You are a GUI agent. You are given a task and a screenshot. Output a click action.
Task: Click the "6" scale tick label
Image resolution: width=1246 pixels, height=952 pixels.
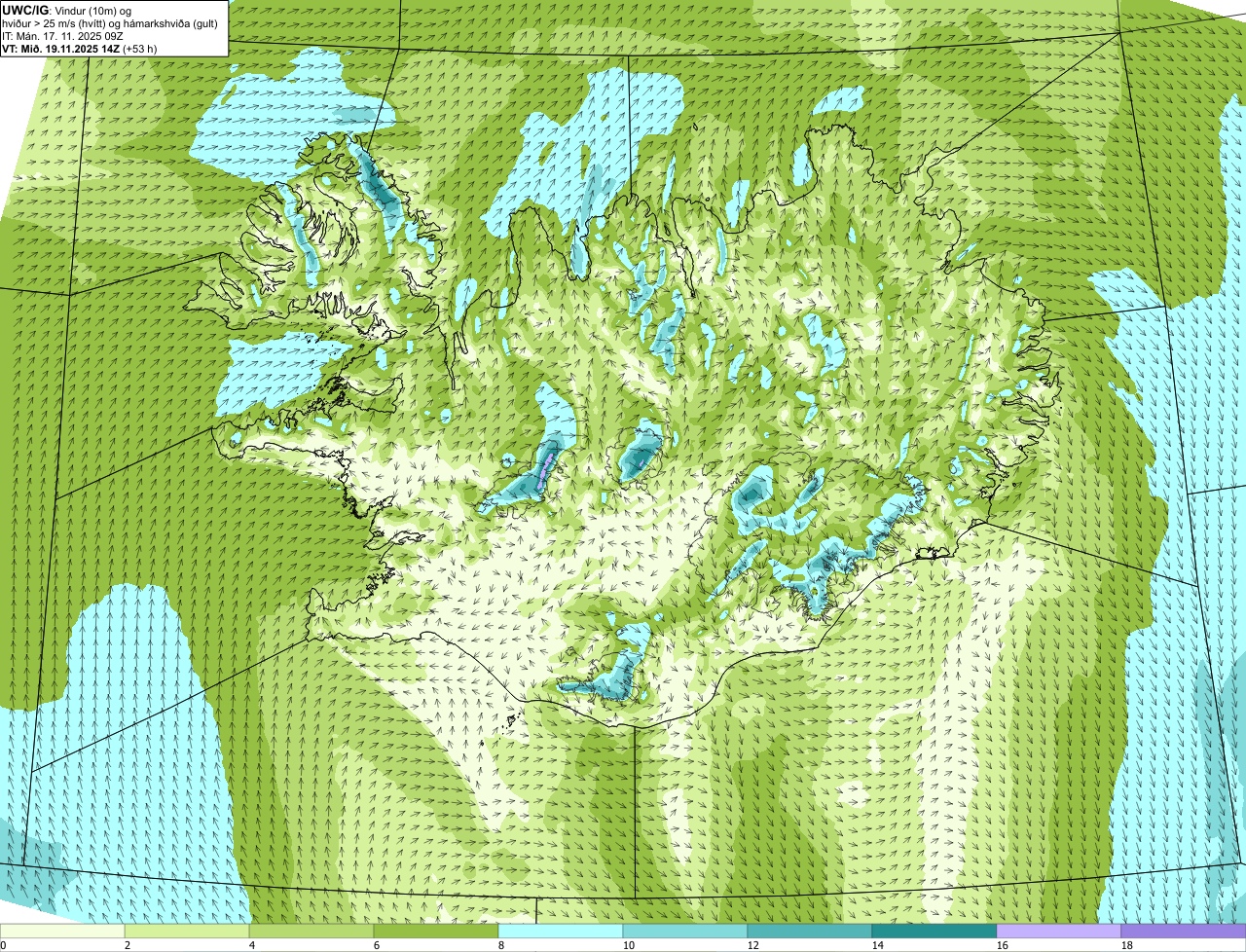[377, 945]
